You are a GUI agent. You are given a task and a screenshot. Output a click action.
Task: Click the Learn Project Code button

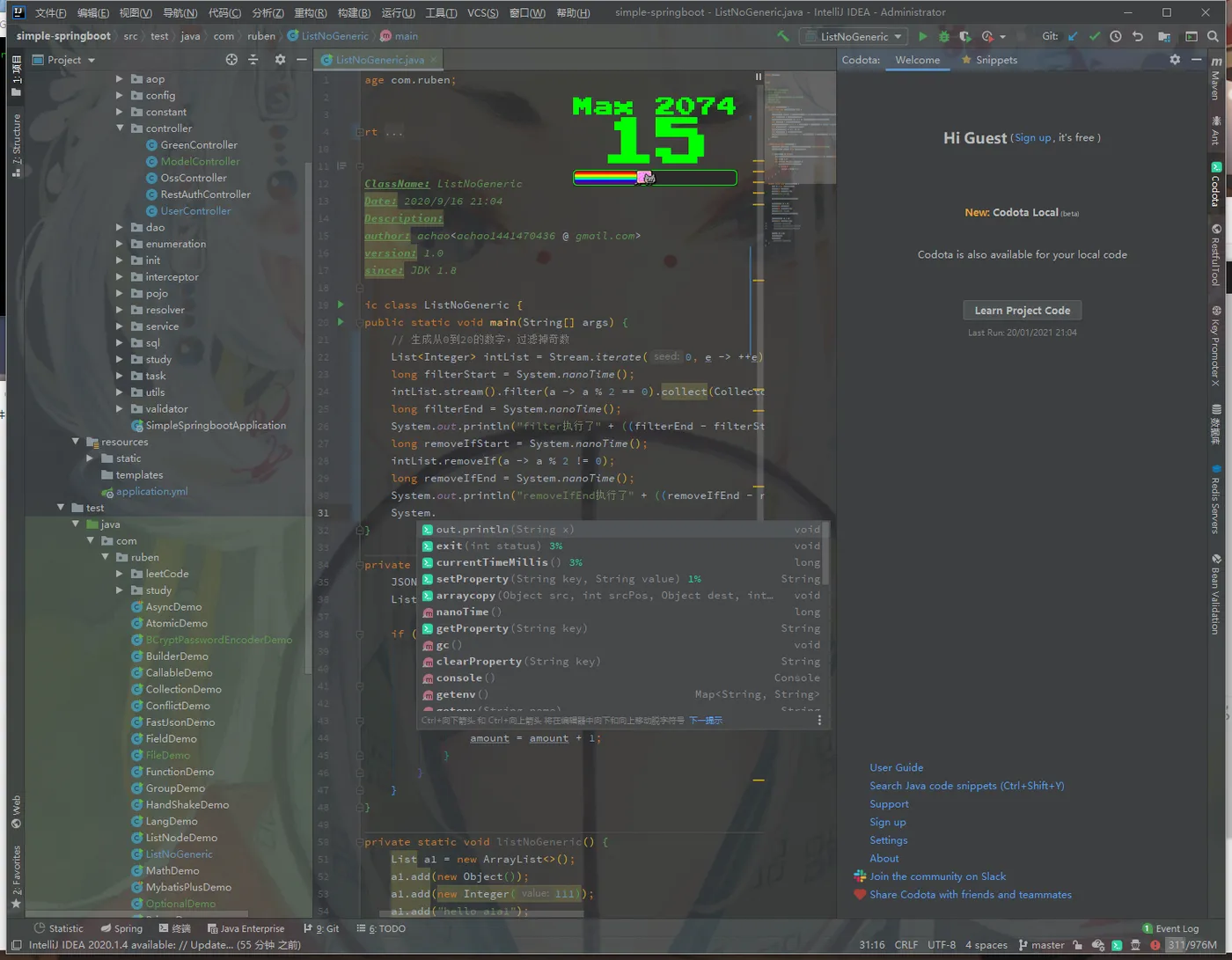pyautogui.click(x=1022, y=311)
